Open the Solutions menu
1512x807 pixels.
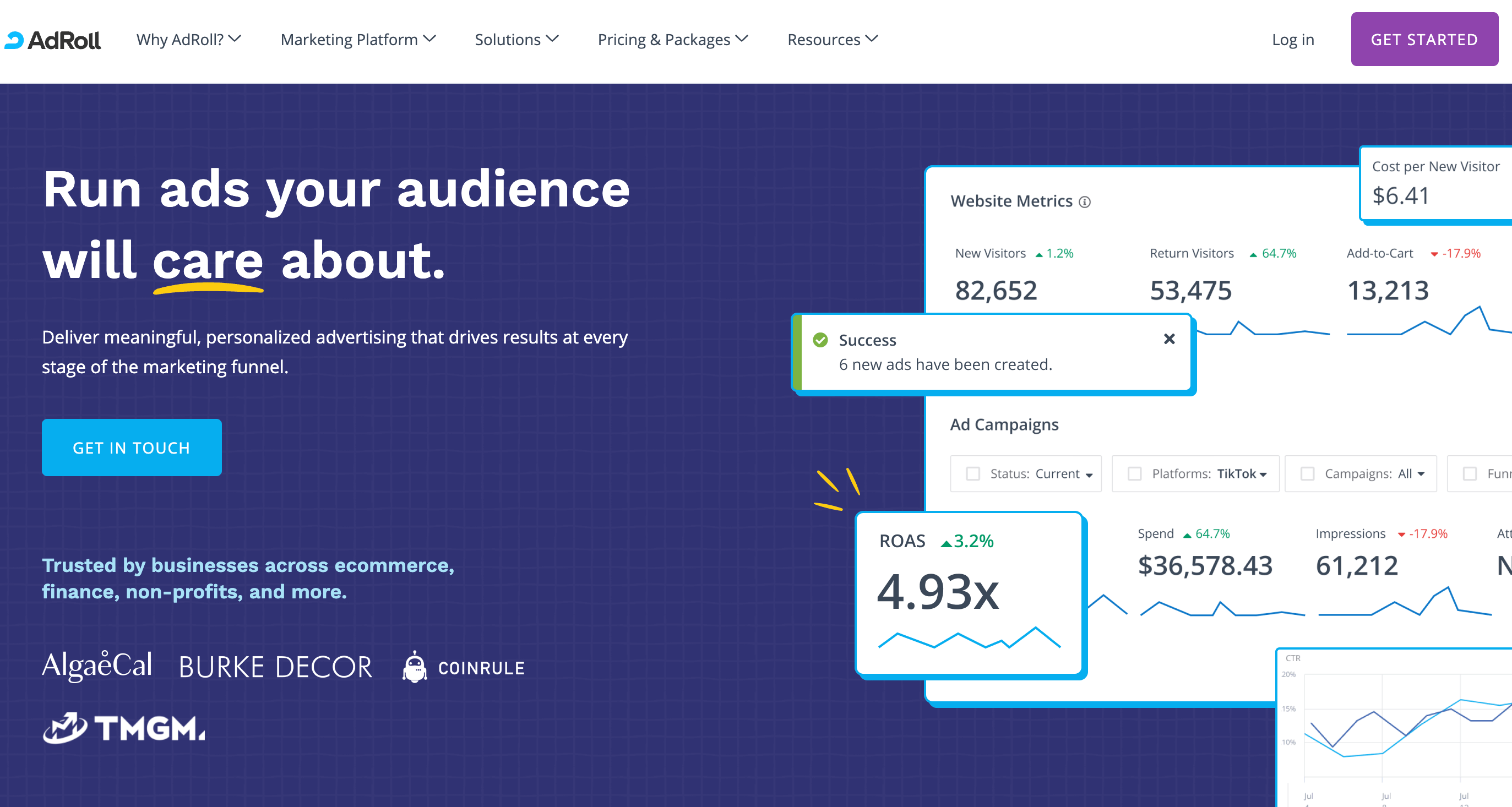[x=516, y=39]
